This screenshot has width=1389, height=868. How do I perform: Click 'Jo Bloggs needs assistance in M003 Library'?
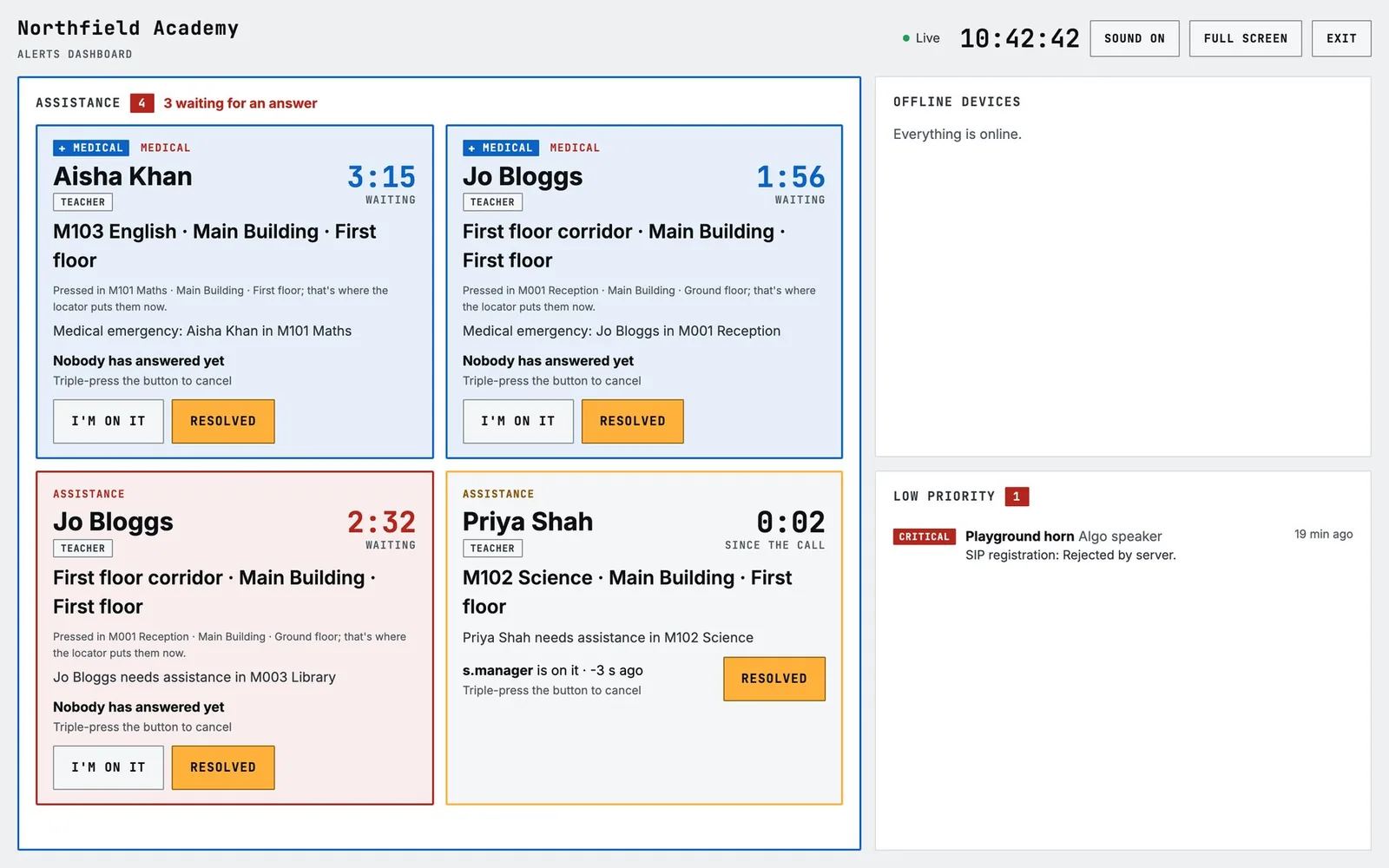[x=194, y=677]
